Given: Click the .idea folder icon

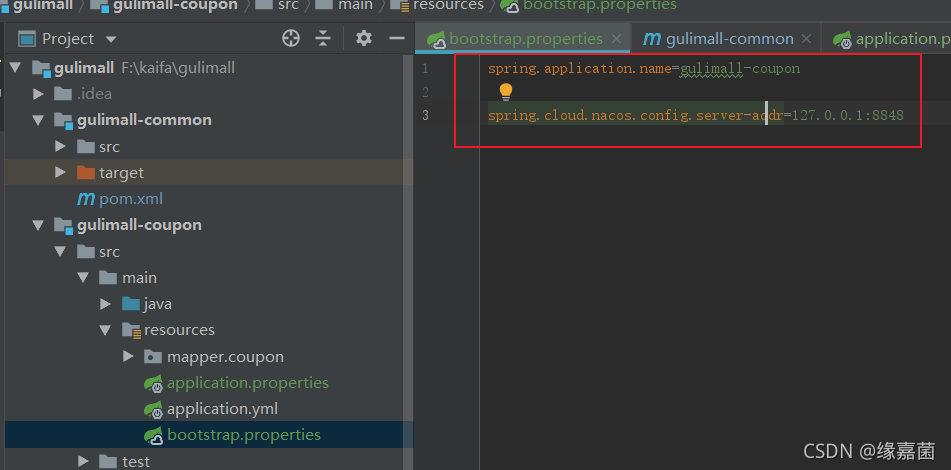Looking at the screenshot, I should click(63, 94).
